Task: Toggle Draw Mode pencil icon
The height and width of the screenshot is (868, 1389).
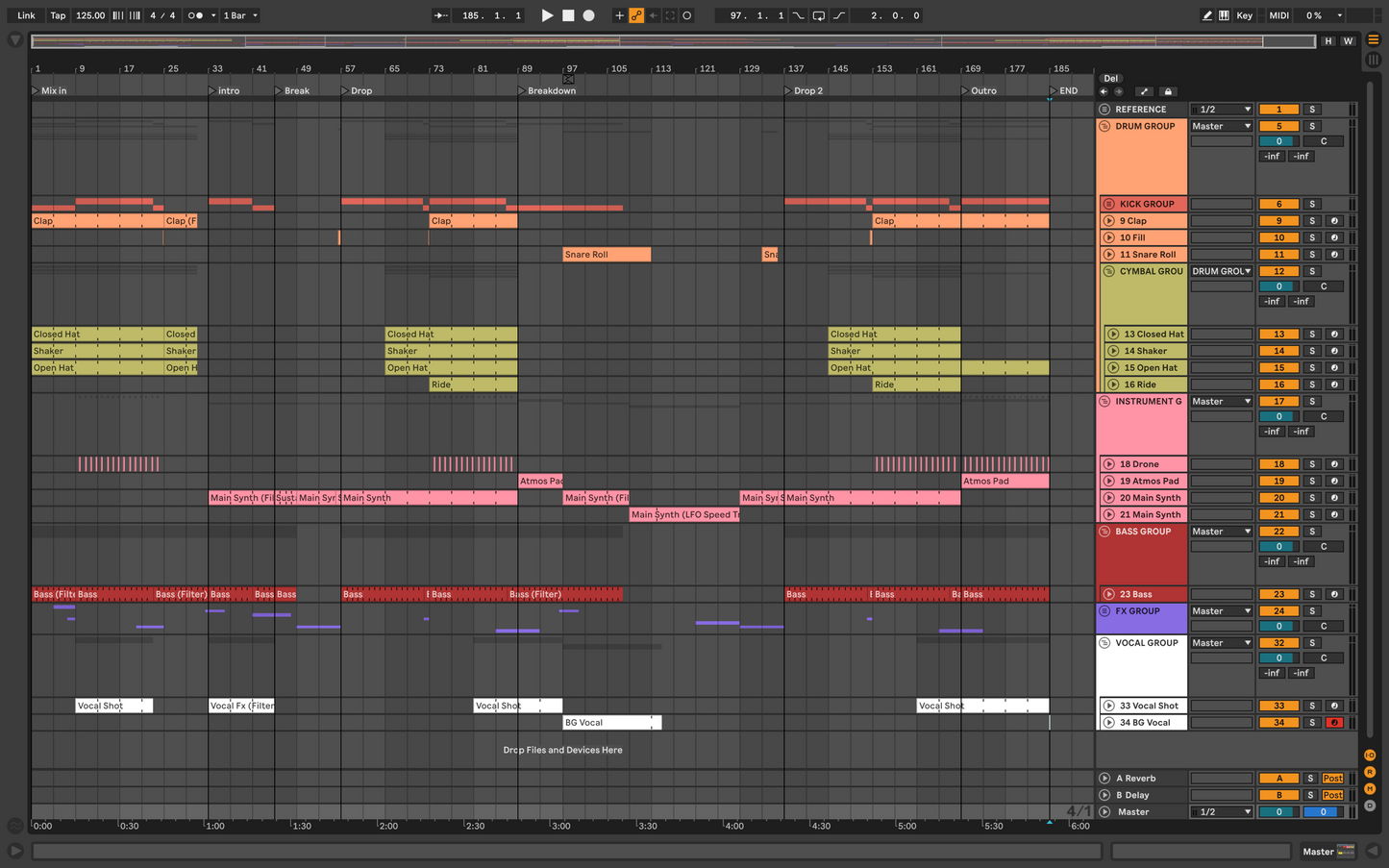Action: click(1206, 15)
